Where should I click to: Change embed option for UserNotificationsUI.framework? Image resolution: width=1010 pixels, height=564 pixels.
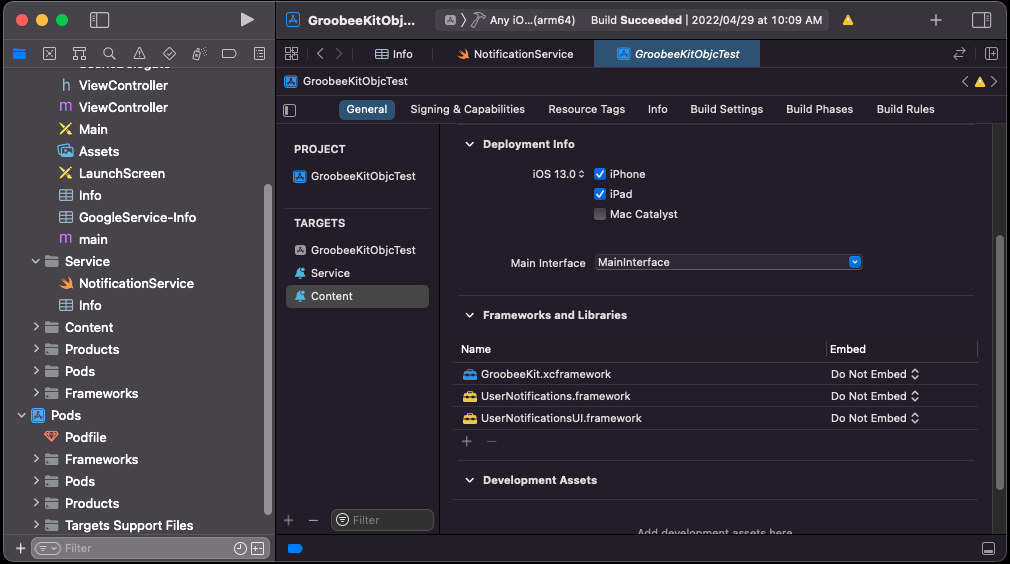point(875,418)
